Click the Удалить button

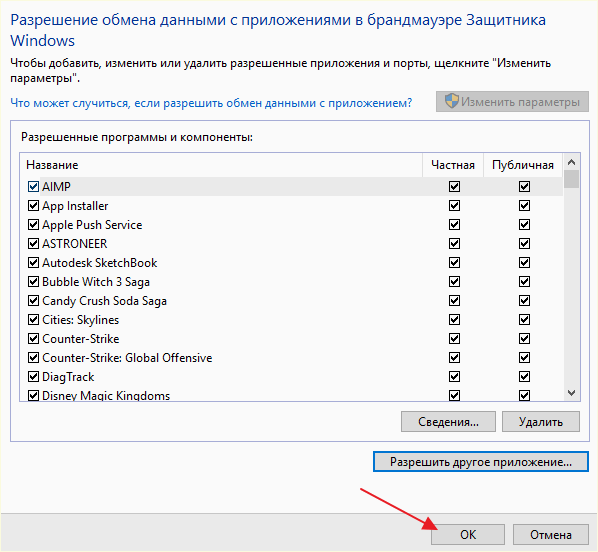pyautogui.click(x=540, y=422)
